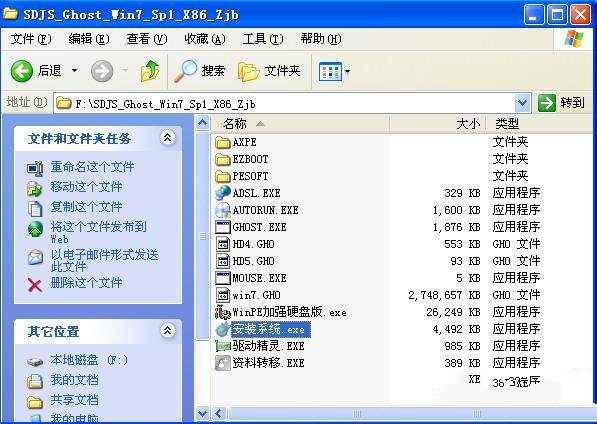
Task: Collapse the 其它位置 panel
Action: point(167,331)
